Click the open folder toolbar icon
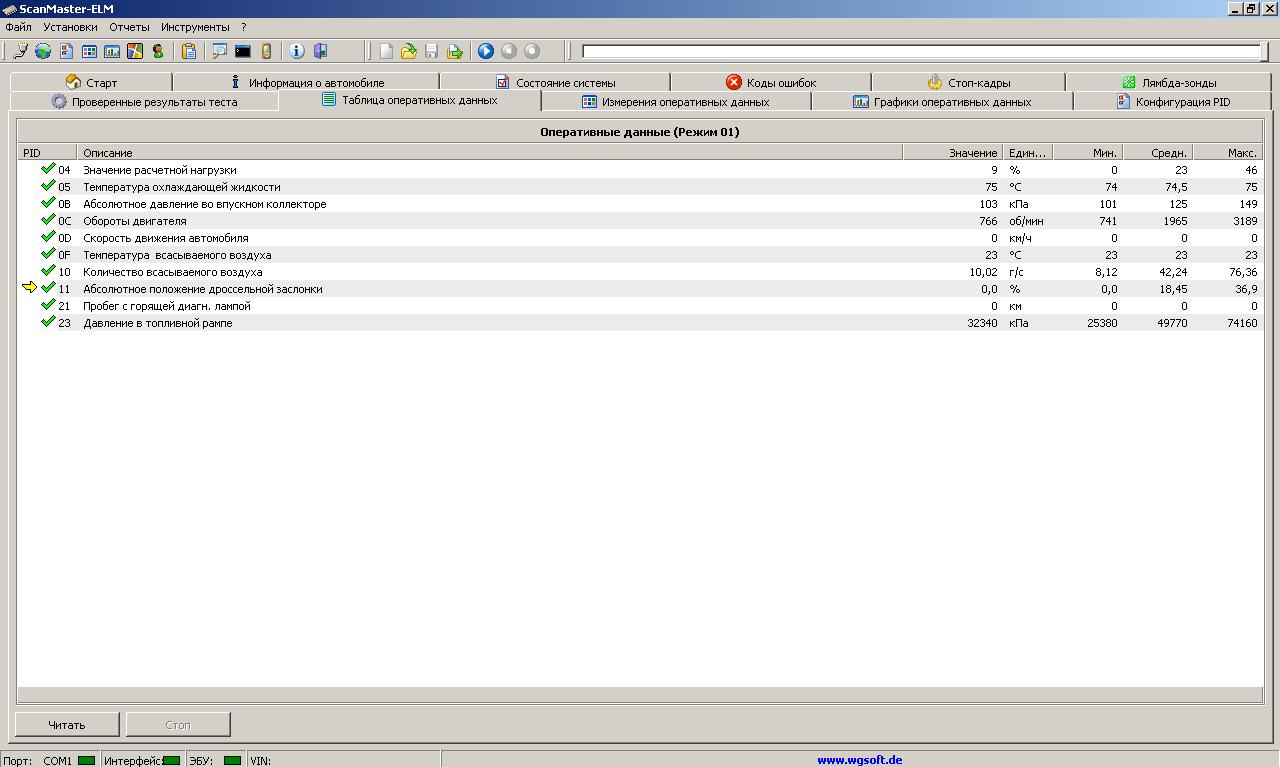This screenshot has height=767, width=1280. coord(409,51)
